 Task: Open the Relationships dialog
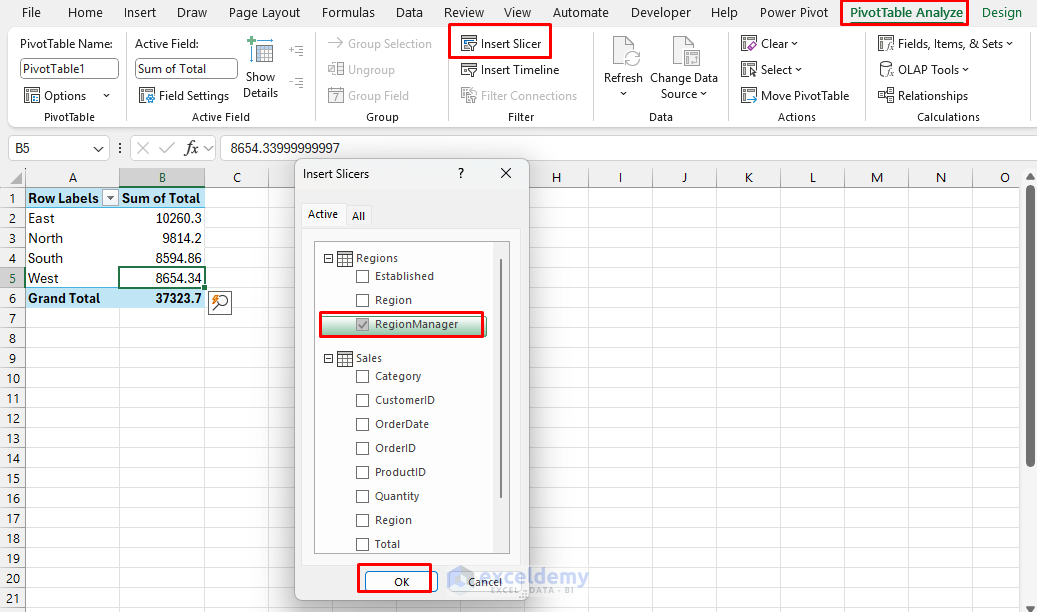(x=923, y=96)
